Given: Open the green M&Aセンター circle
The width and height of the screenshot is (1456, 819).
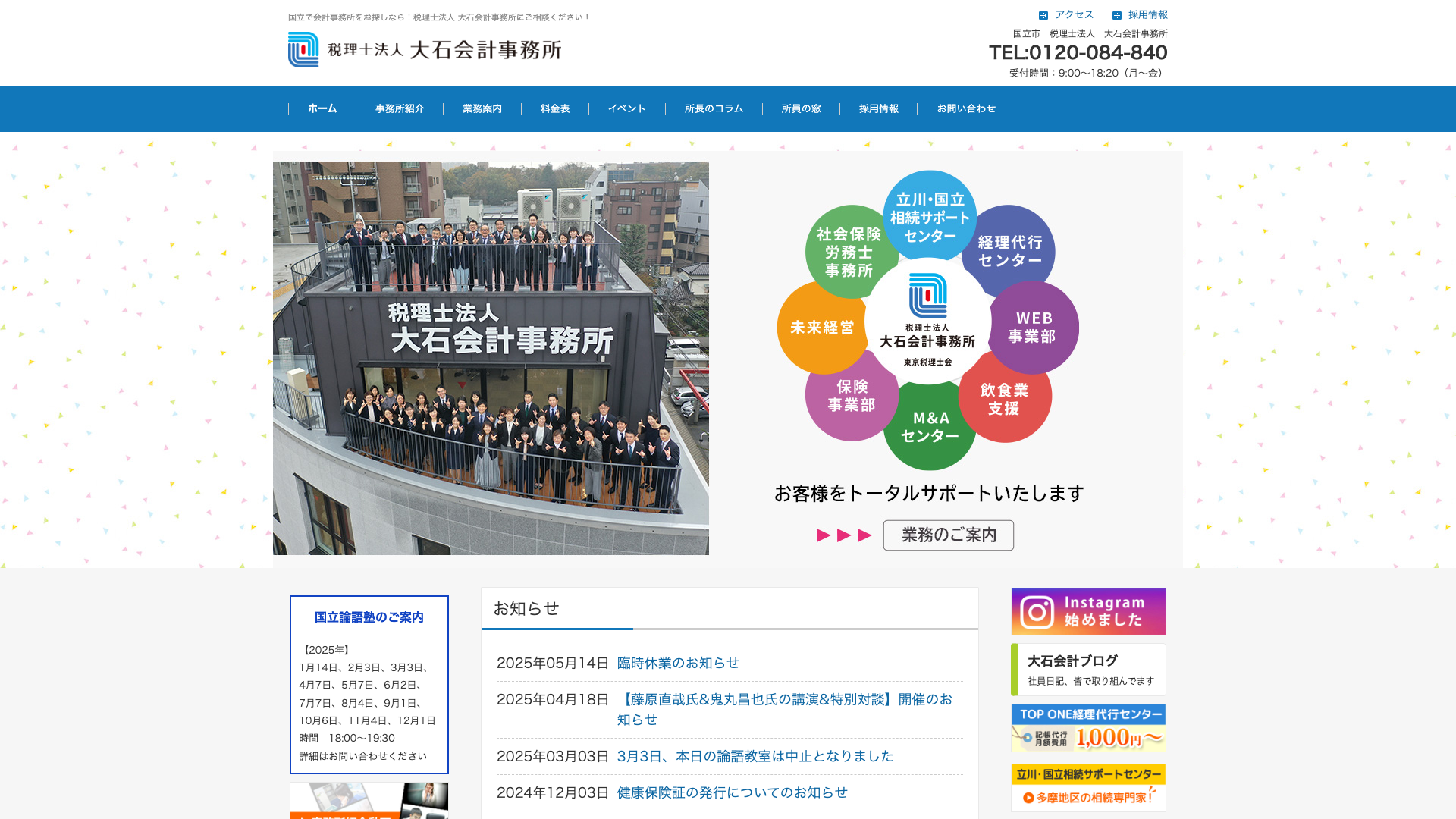Looking at the screenshot, I should pos(930,428).
